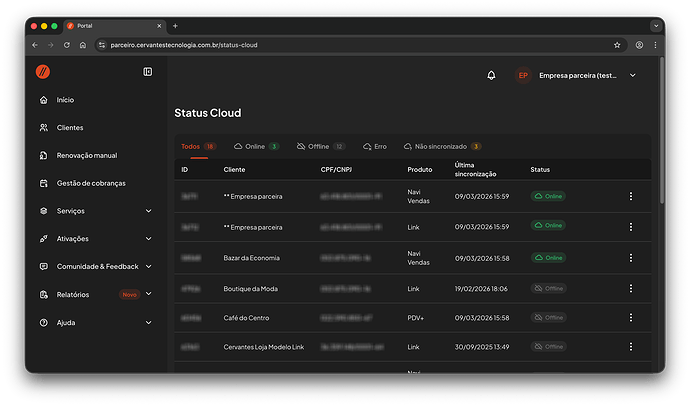690x406 pixels.
Task: Open a new browser tab
Action: coord(175,26)
